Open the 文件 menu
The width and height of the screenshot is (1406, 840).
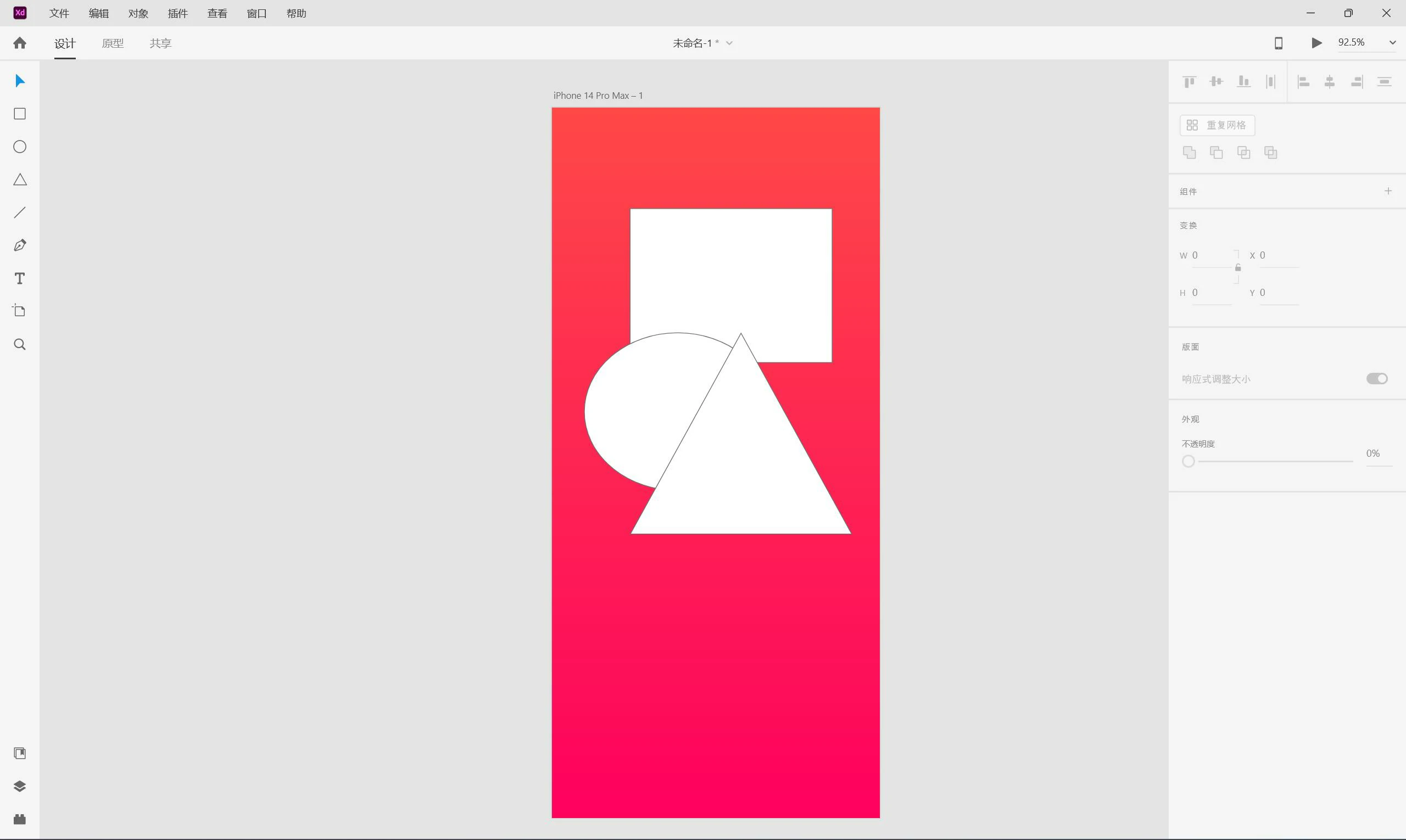click(x=59, y=13)
